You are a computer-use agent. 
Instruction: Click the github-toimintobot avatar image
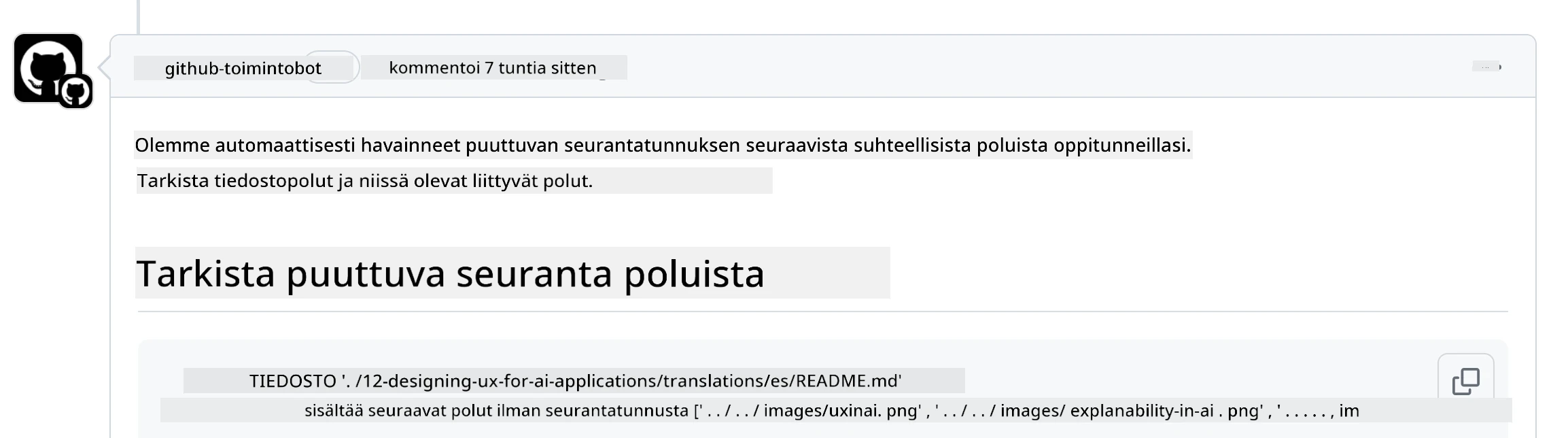(48, 68)
